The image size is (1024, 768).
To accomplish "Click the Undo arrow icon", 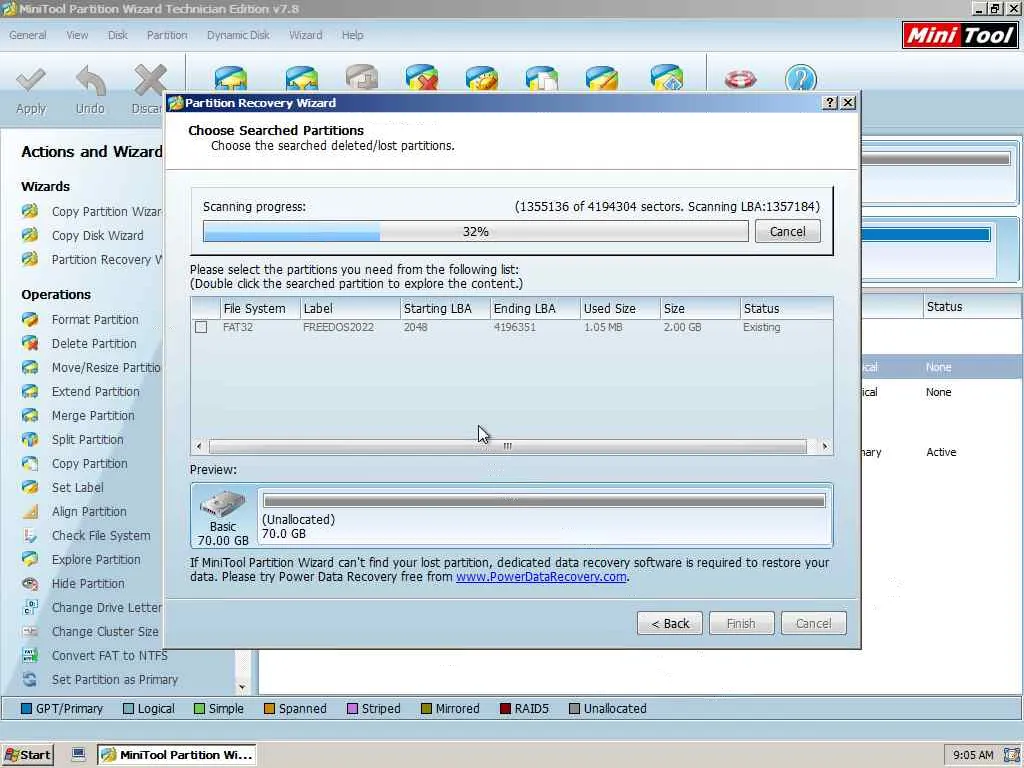I will click(x=90, y=81).
